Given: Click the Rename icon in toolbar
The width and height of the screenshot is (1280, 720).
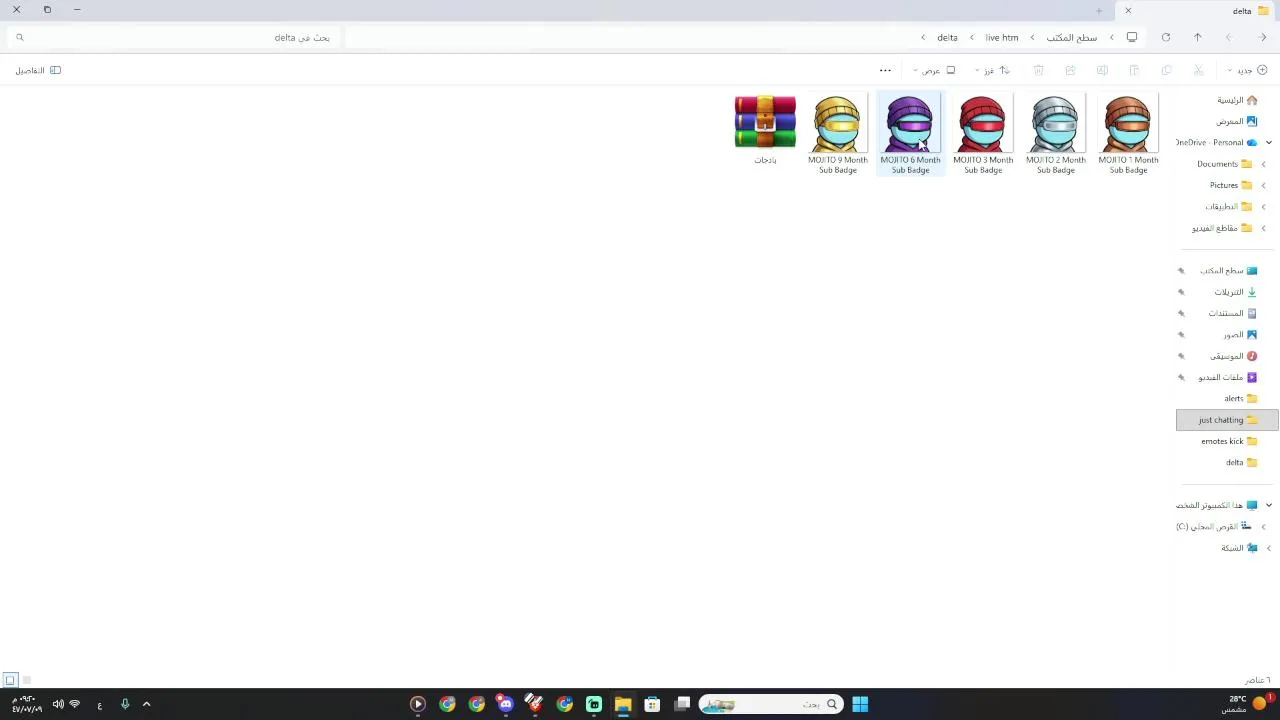Looking at the screenshot, I should point(1102,70).
